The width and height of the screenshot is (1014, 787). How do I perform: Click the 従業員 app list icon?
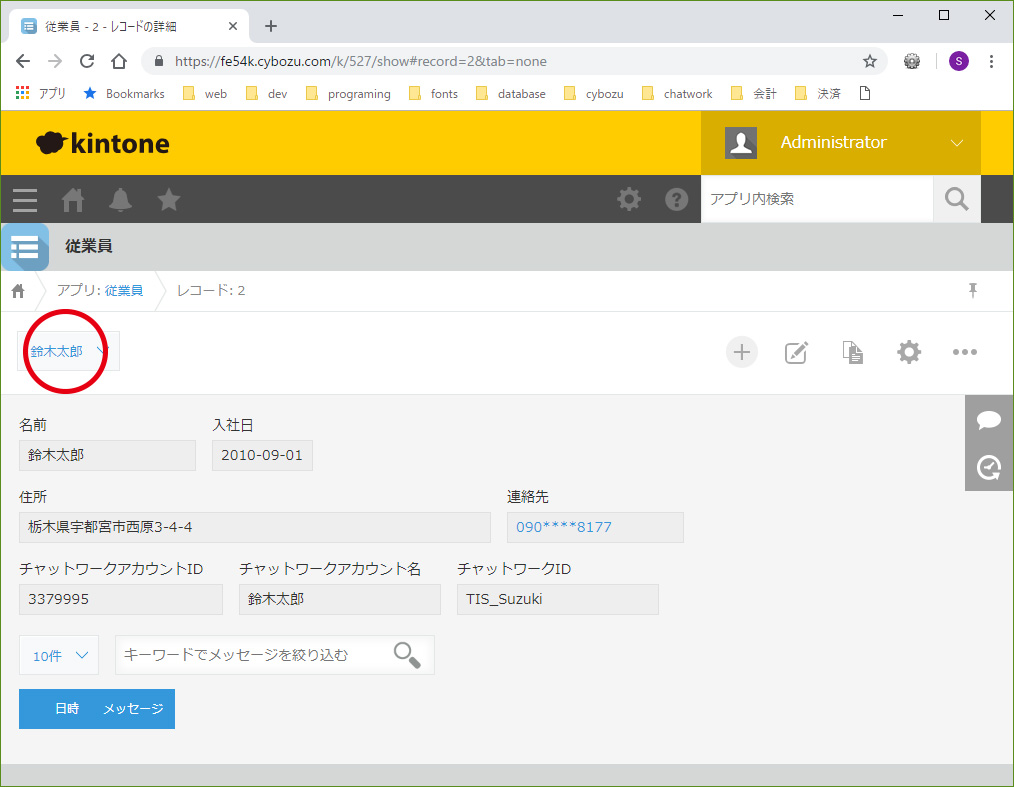(25, 247)
